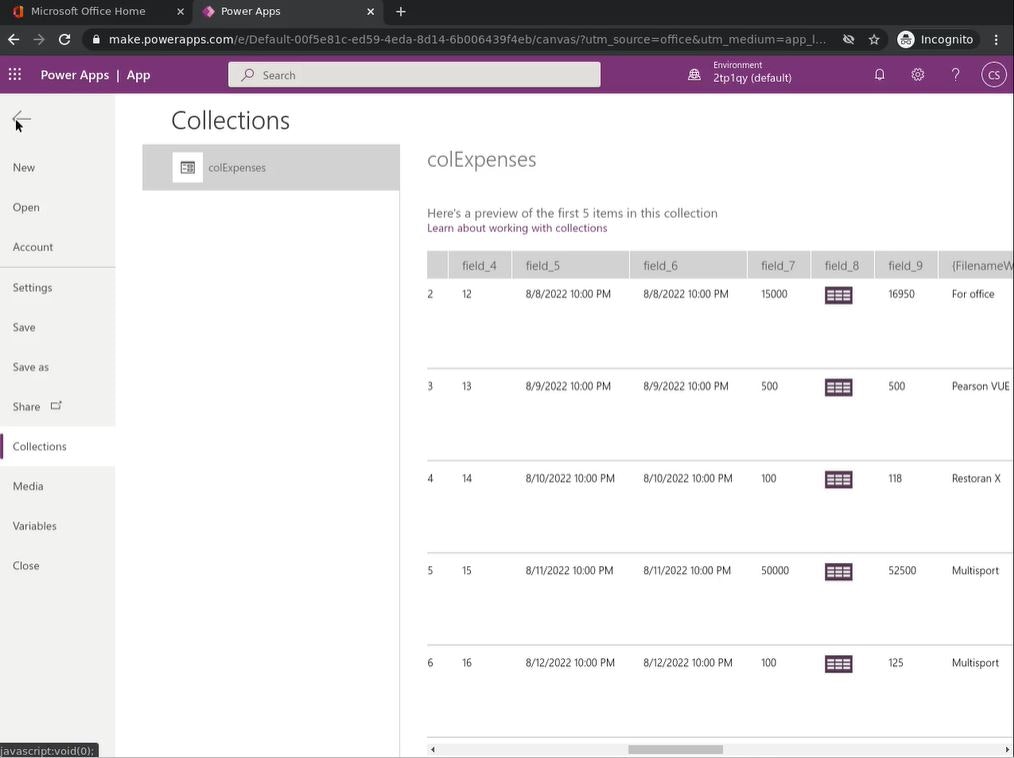Viewport: 1014px width, 758px height.
Task: Select Media in the left menu
Action: (x=28, y=486)
